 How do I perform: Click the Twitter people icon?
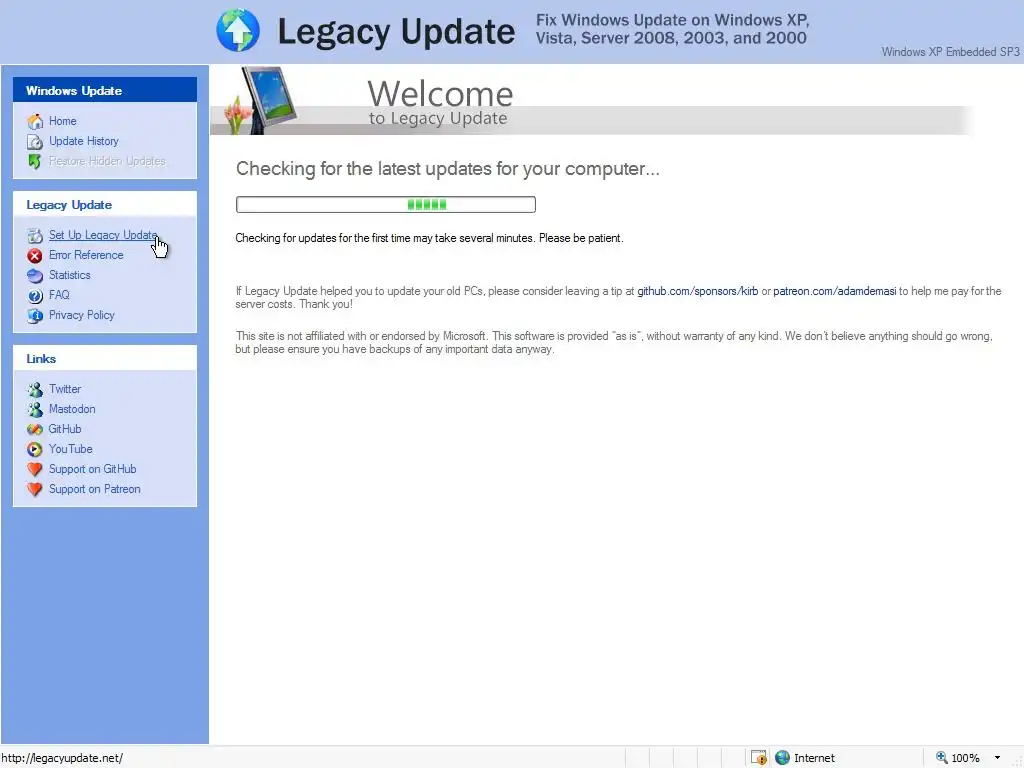click(x=35, y=389)
